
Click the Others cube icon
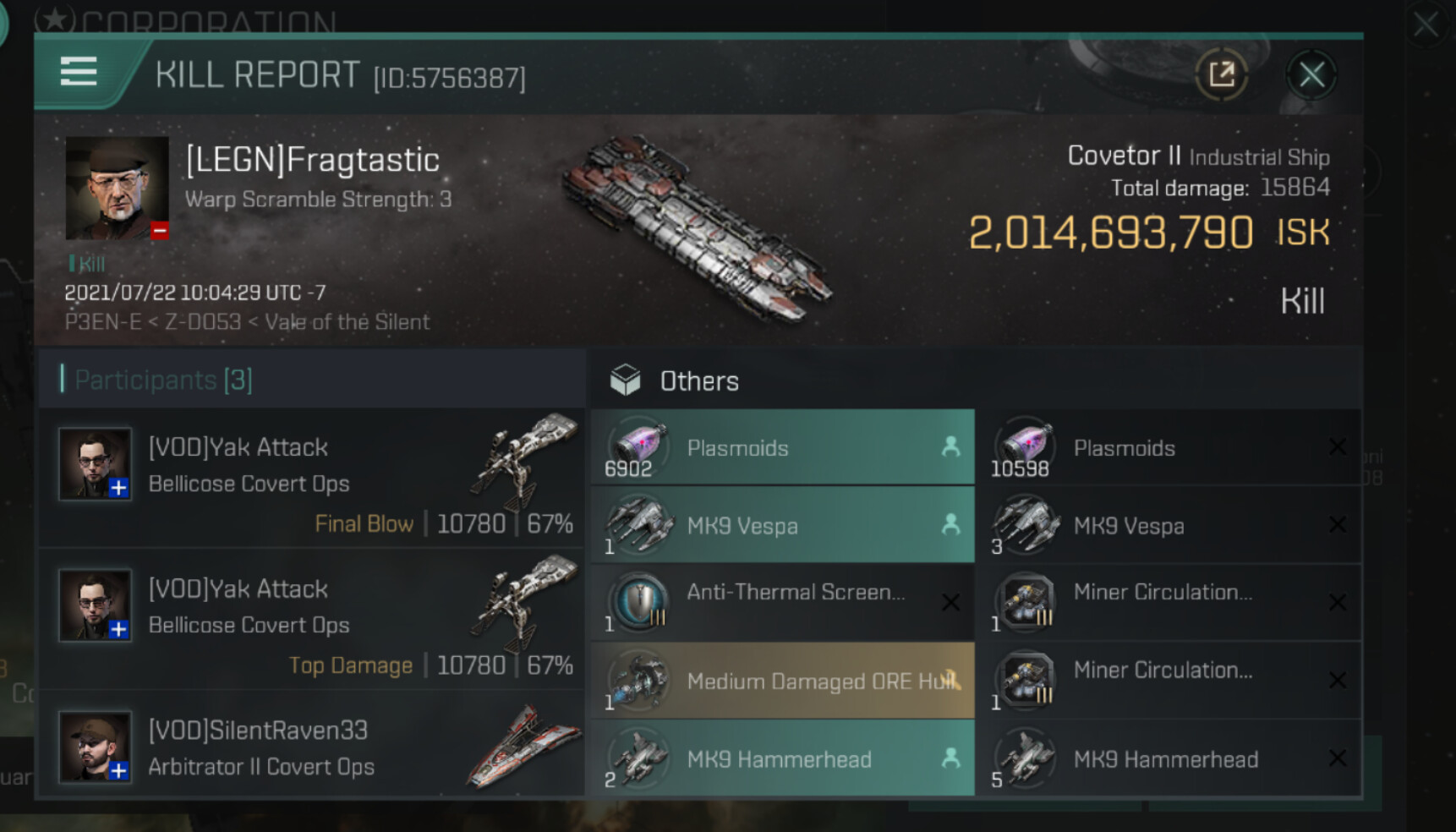tap(626, 380)
